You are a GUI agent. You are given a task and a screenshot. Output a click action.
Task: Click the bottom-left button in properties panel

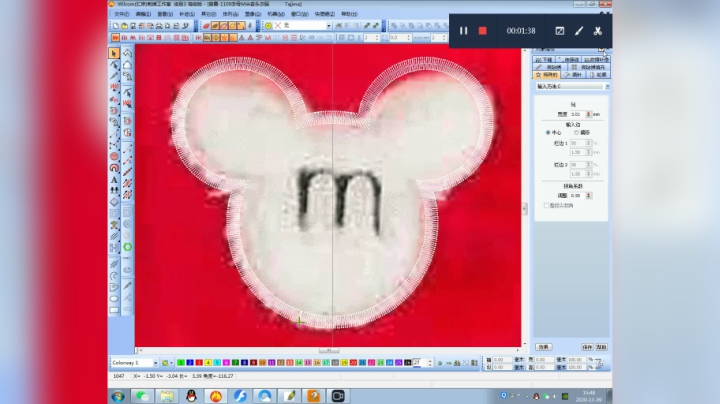click(544, 347)
